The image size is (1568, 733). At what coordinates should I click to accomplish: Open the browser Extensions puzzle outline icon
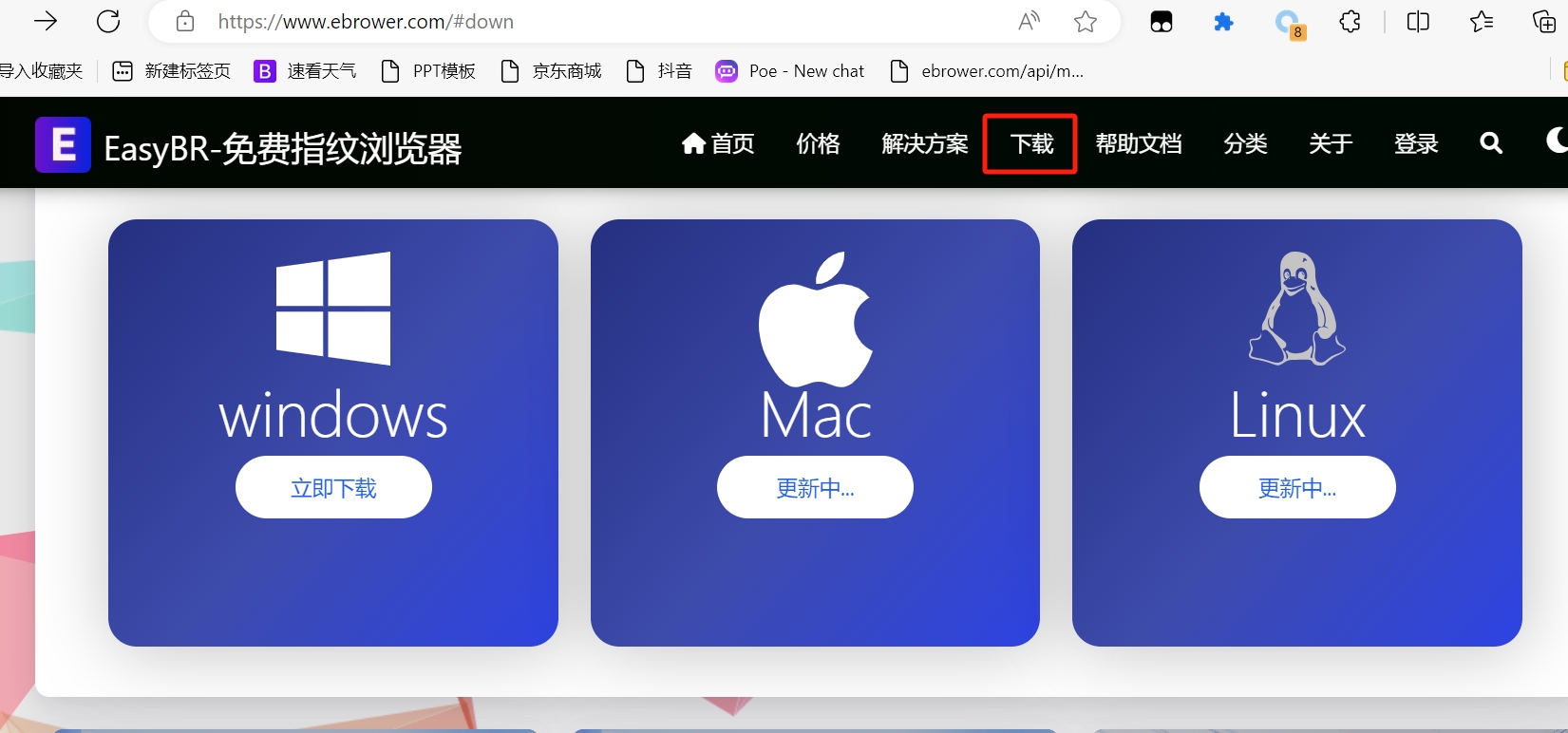point(1350,21)
